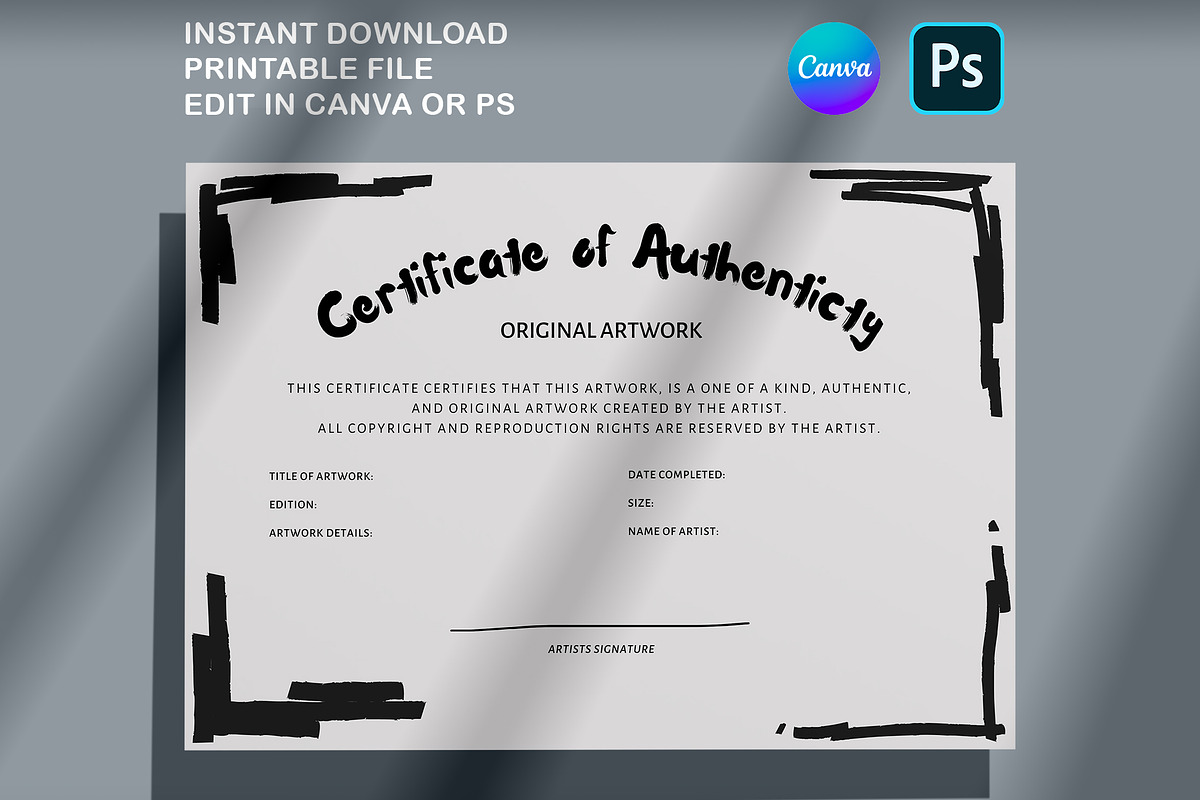Select the "ORIGINAL ARTWORK" subtitle
Screen dimensions: 1200x800
coord(601,330)
